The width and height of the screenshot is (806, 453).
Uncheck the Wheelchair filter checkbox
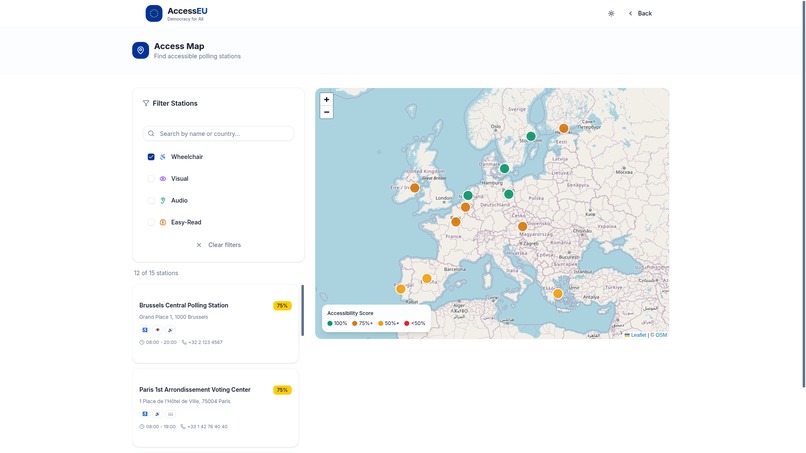(x=151, y=157)
